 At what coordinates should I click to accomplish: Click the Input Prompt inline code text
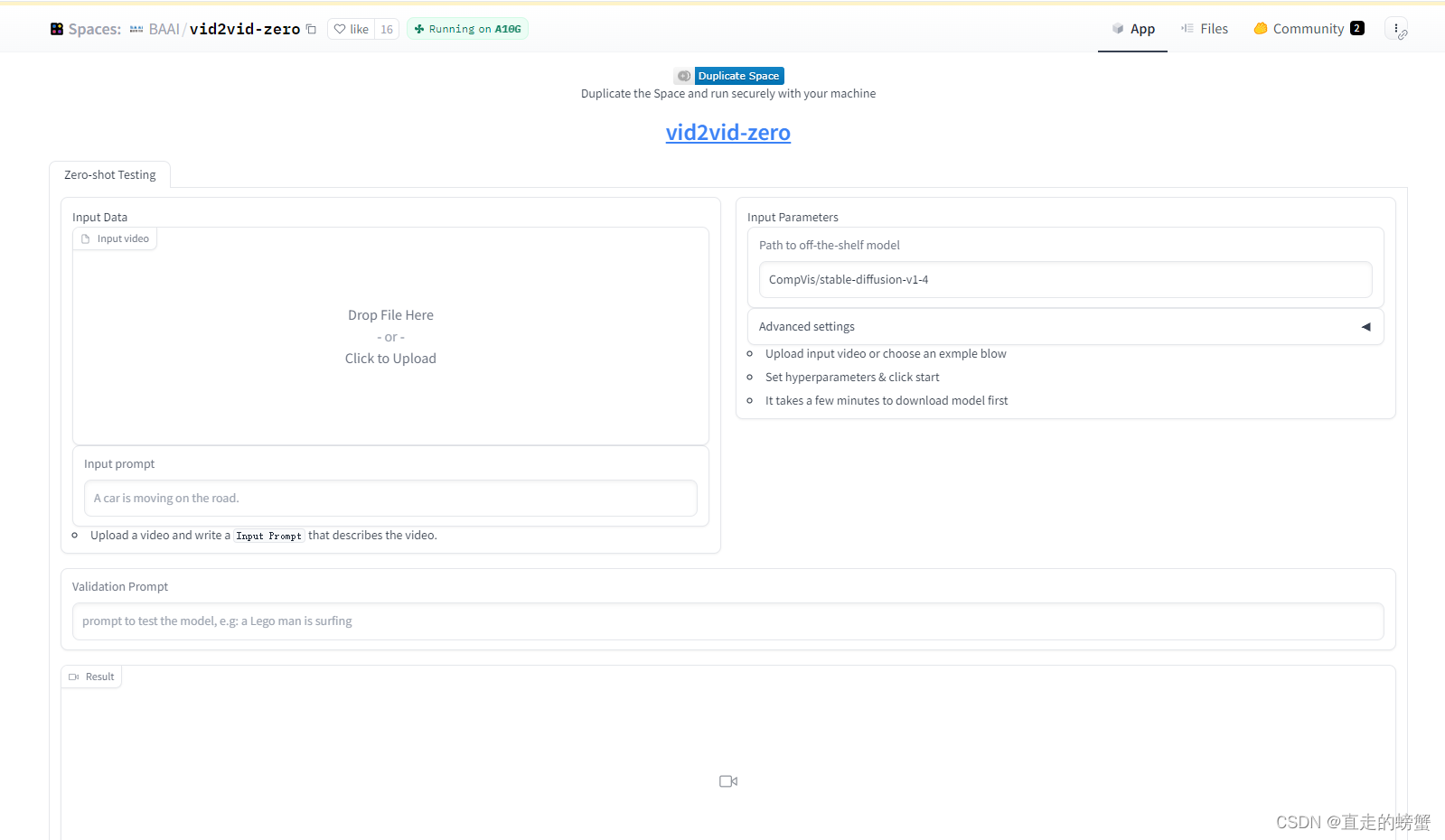(x=269, y=536)
